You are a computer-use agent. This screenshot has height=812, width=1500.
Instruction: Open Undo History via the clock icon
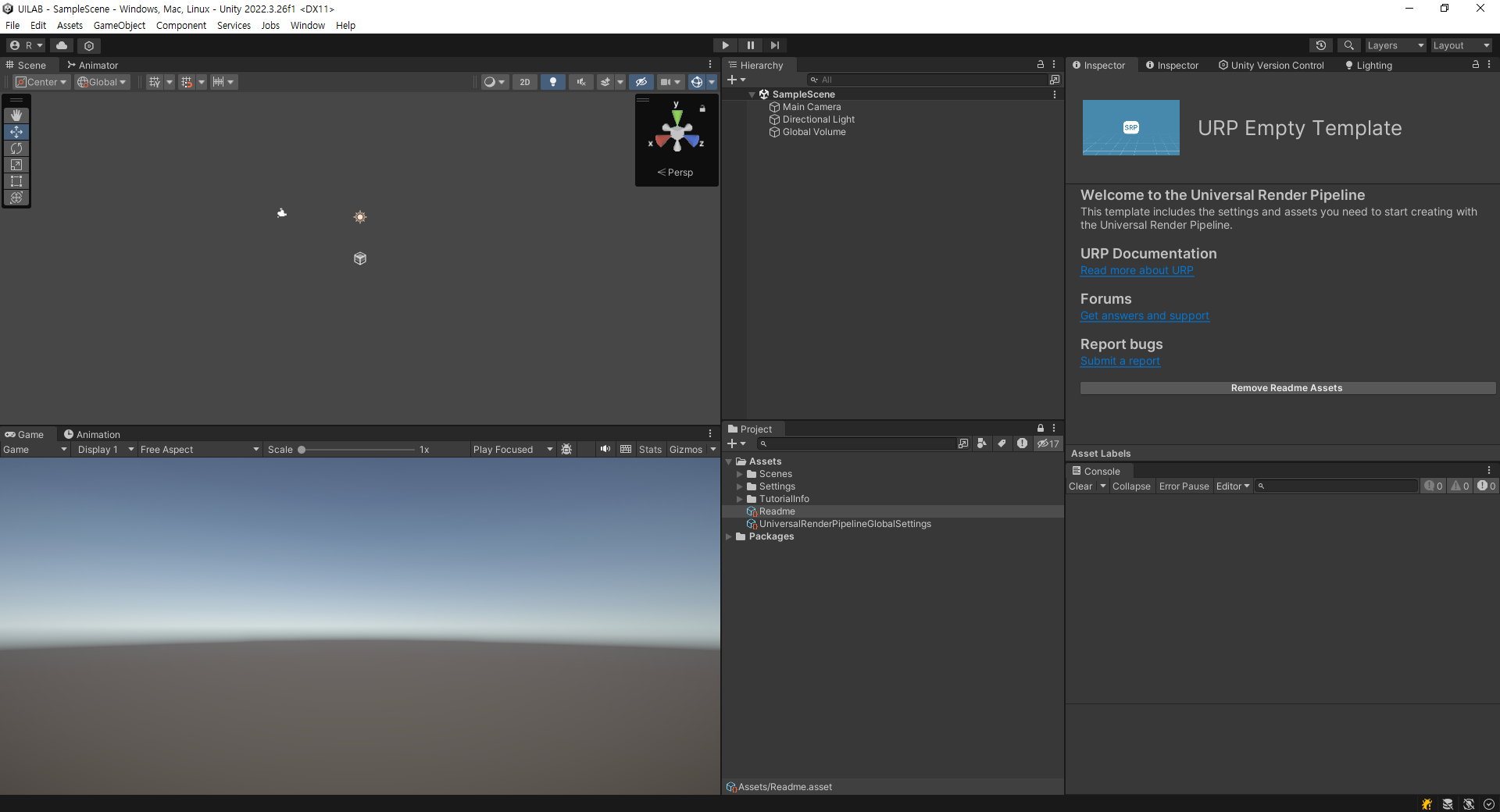[1320, 45]
